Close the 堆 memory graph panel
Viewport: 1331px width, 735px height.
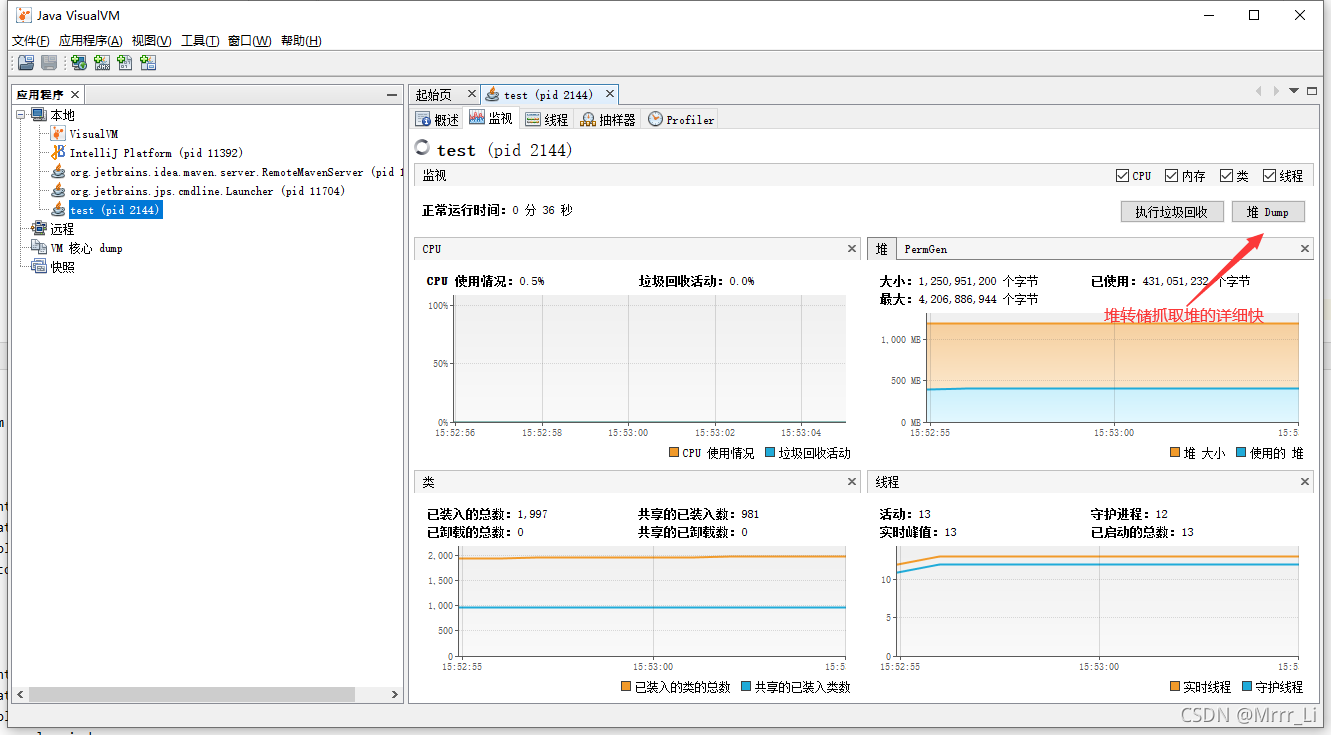(x=1305, y=249)
